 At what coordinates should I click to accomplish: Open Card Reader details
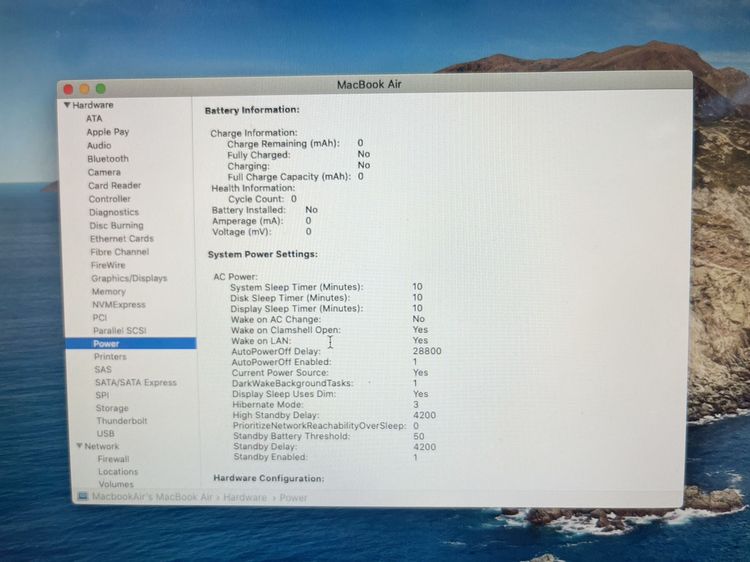tap(114, 185)
